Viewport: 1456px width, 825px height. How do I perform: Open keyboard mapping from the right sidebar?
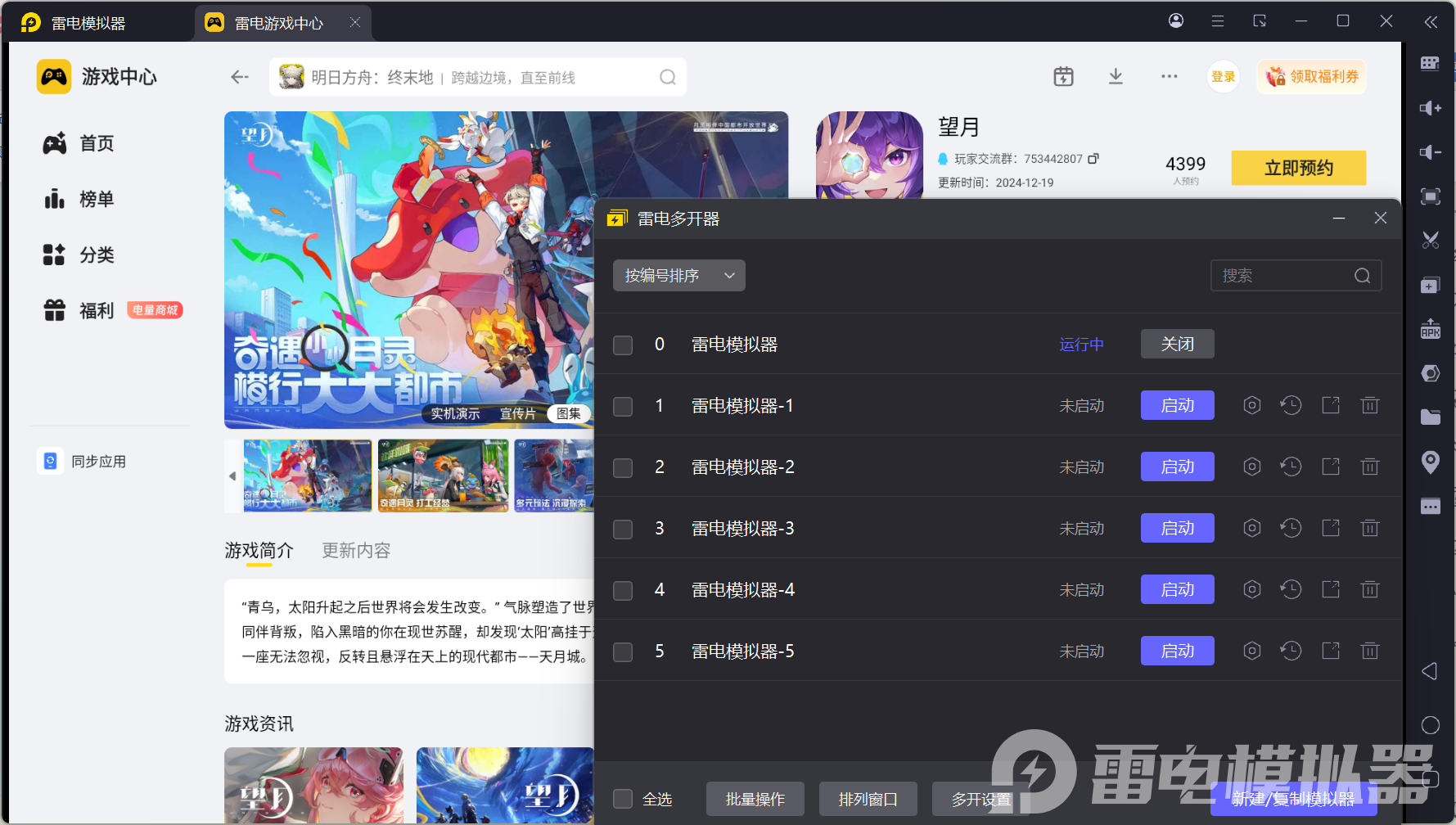coord(1430,64)
